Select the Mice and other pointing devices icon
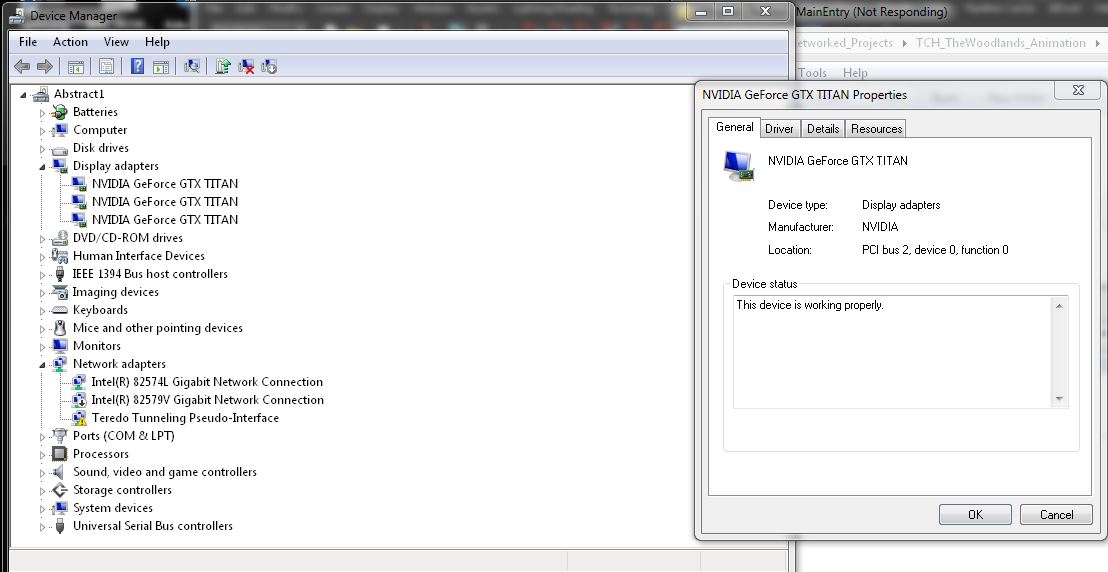 pyautogui.click(x=59, y=328)
